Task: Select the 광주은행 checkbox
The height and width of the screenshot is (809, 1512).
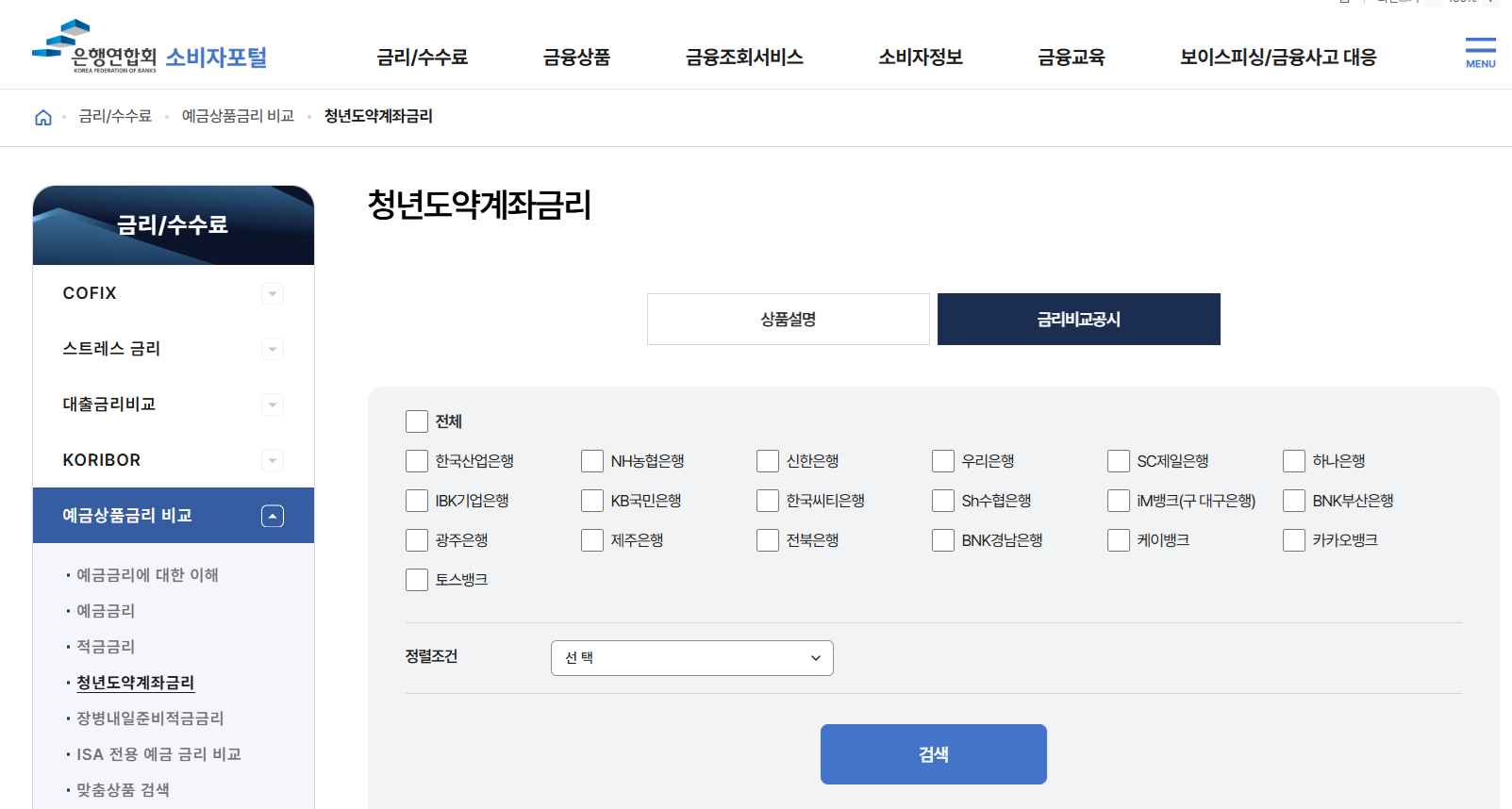Action: [x=417, y=540]
